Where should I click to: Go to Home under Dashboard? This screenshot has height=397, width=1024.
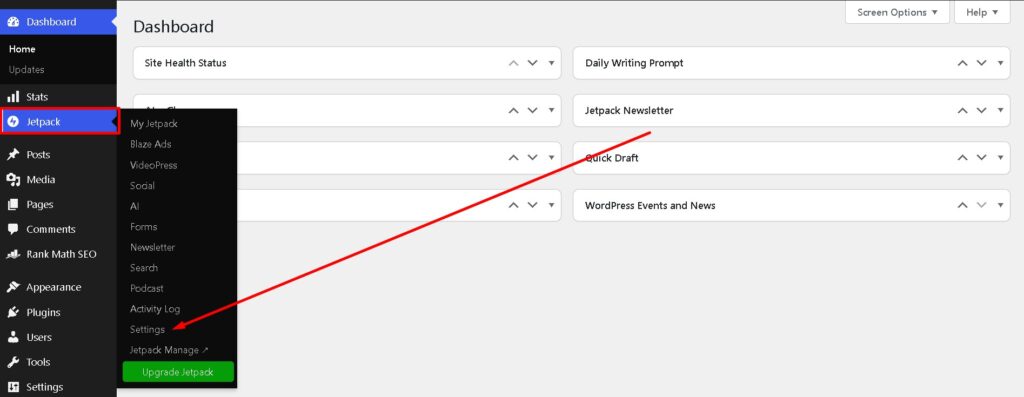(22, 49)
